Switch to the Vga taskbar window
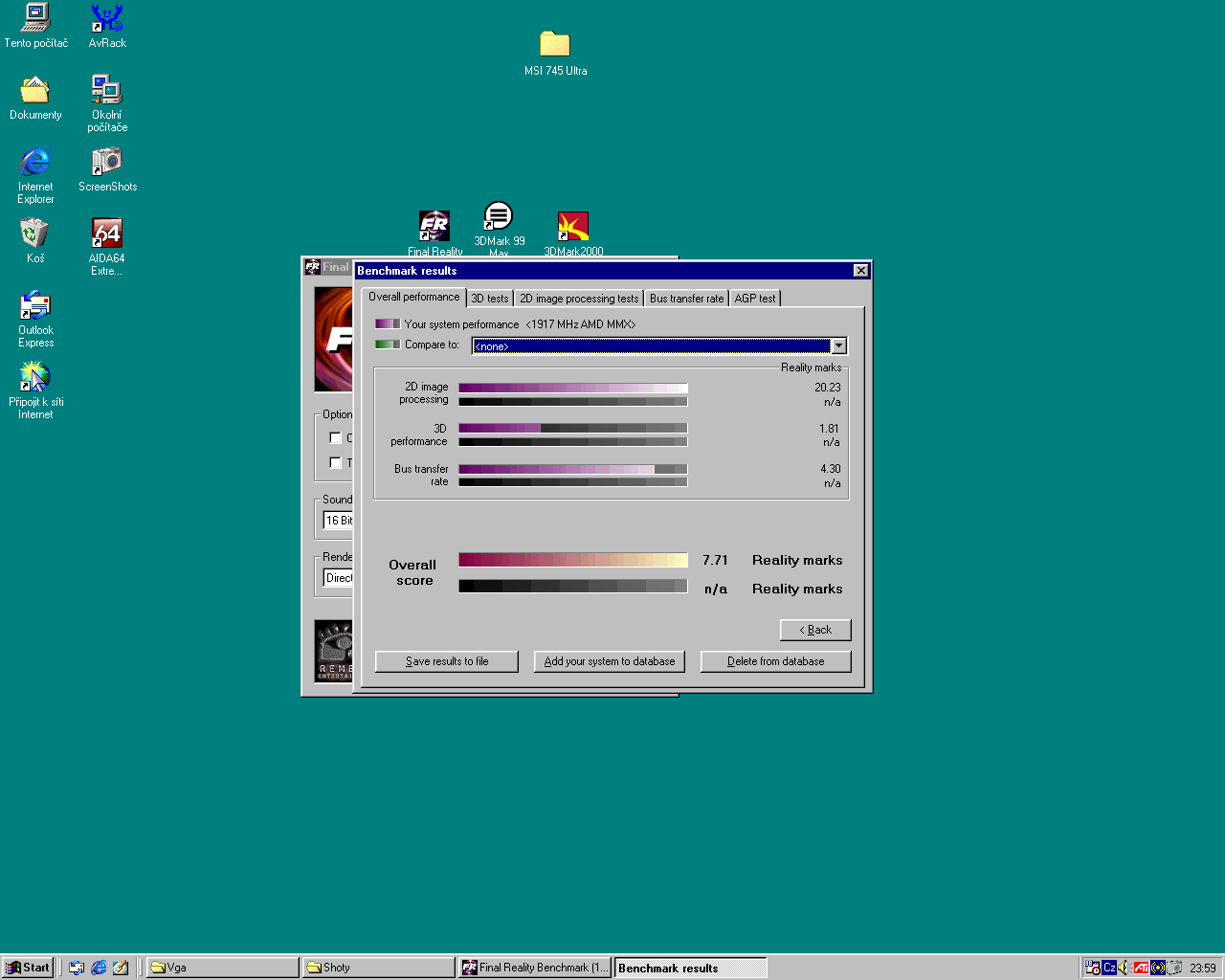The width and height of the screenshot is (1225, 980). (x=222, y=968)
